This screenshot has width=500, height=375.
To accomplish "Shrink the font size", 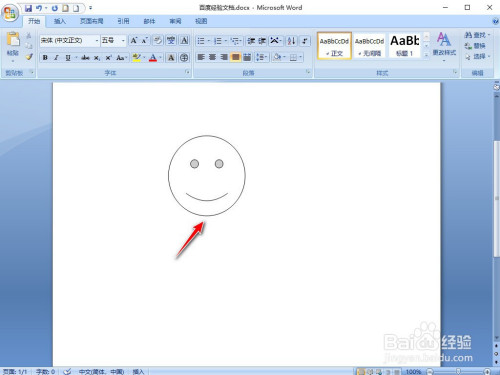I will pos(144,41).
